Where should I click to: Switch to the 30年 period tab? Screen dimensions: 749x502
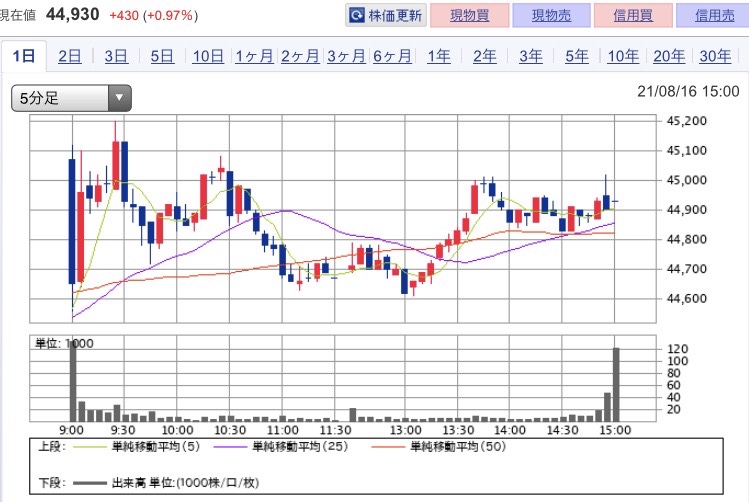(715, 56)
